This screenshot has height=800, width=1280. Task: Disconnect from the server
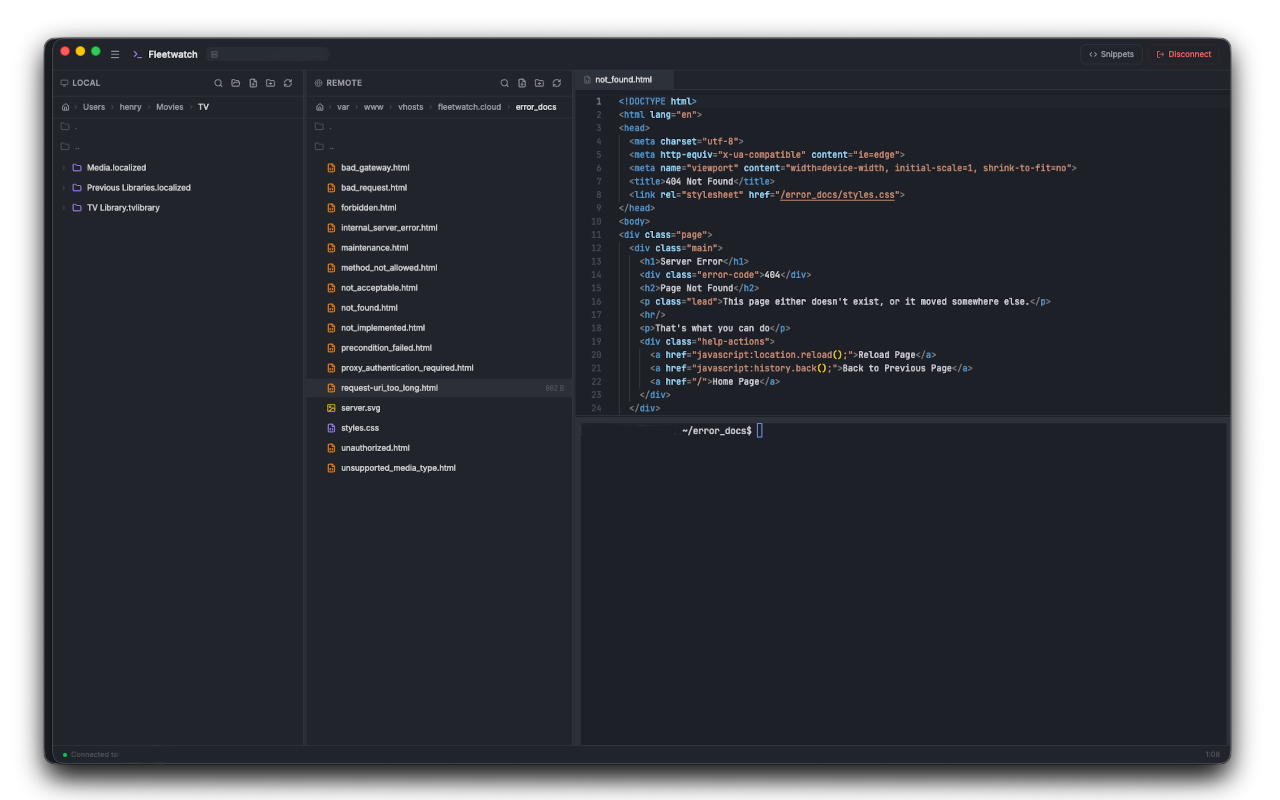click(1184, 54)
